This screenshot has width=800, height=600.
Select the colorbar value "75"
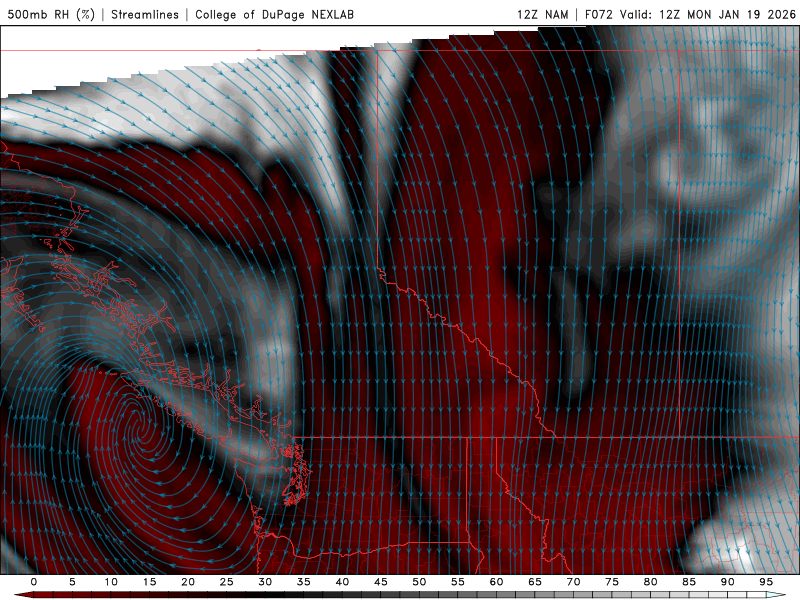point(612,582)
